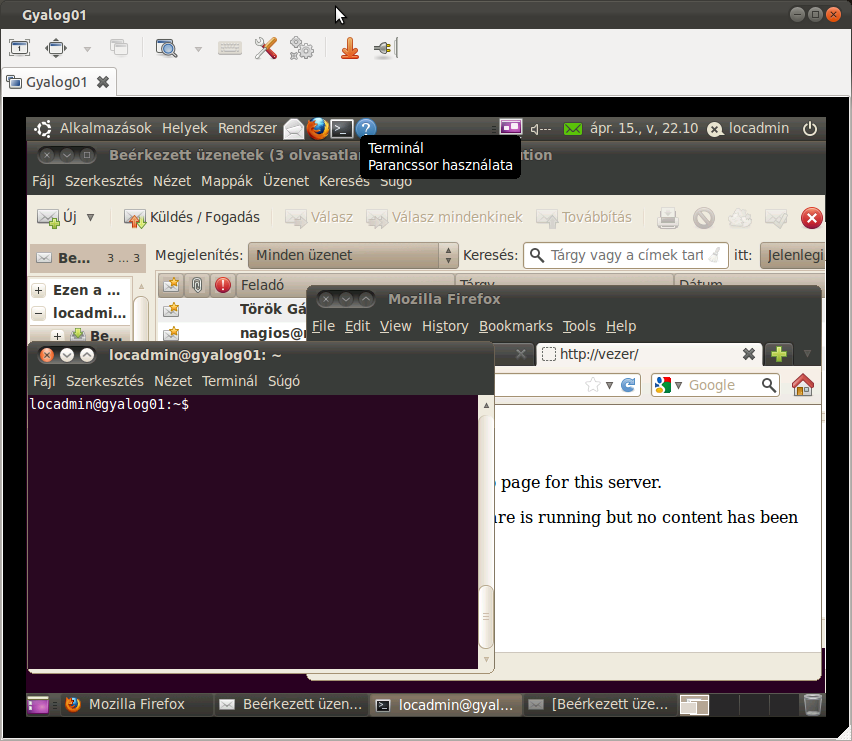Viewport: 852px width, 741px height.
Task: Open dropdown arrow beside Új
Action: click(x=90, y=218)
